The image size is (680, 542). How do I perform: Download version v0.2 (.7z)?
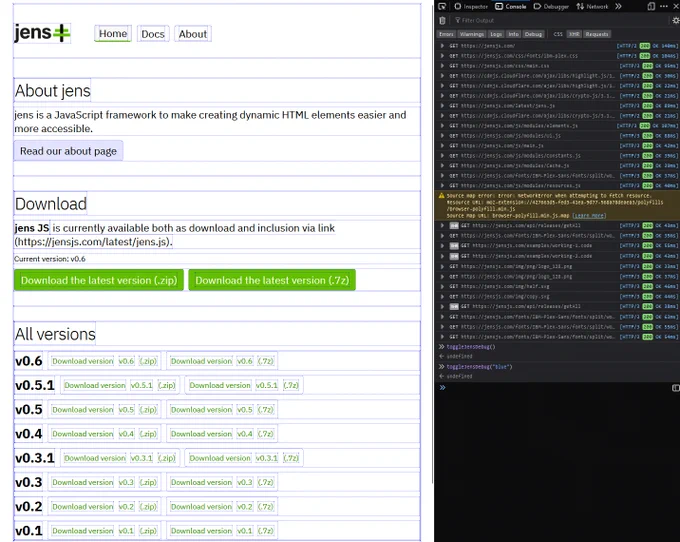pyautogui.click(x=222, y=506)
